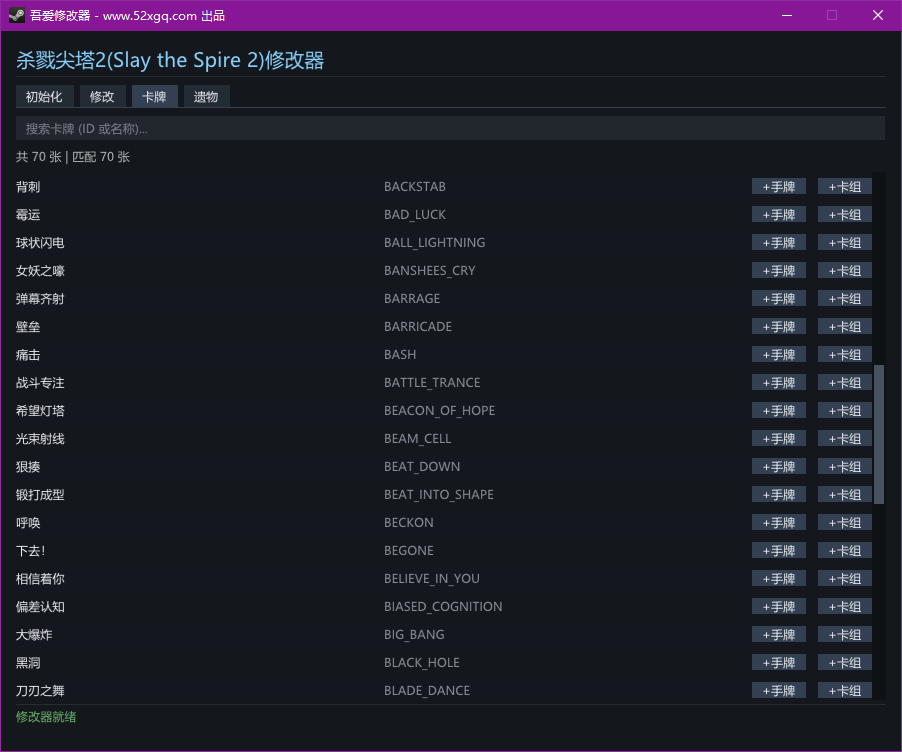
Task: Switch to the 初始化 tab
Action: 44,96
